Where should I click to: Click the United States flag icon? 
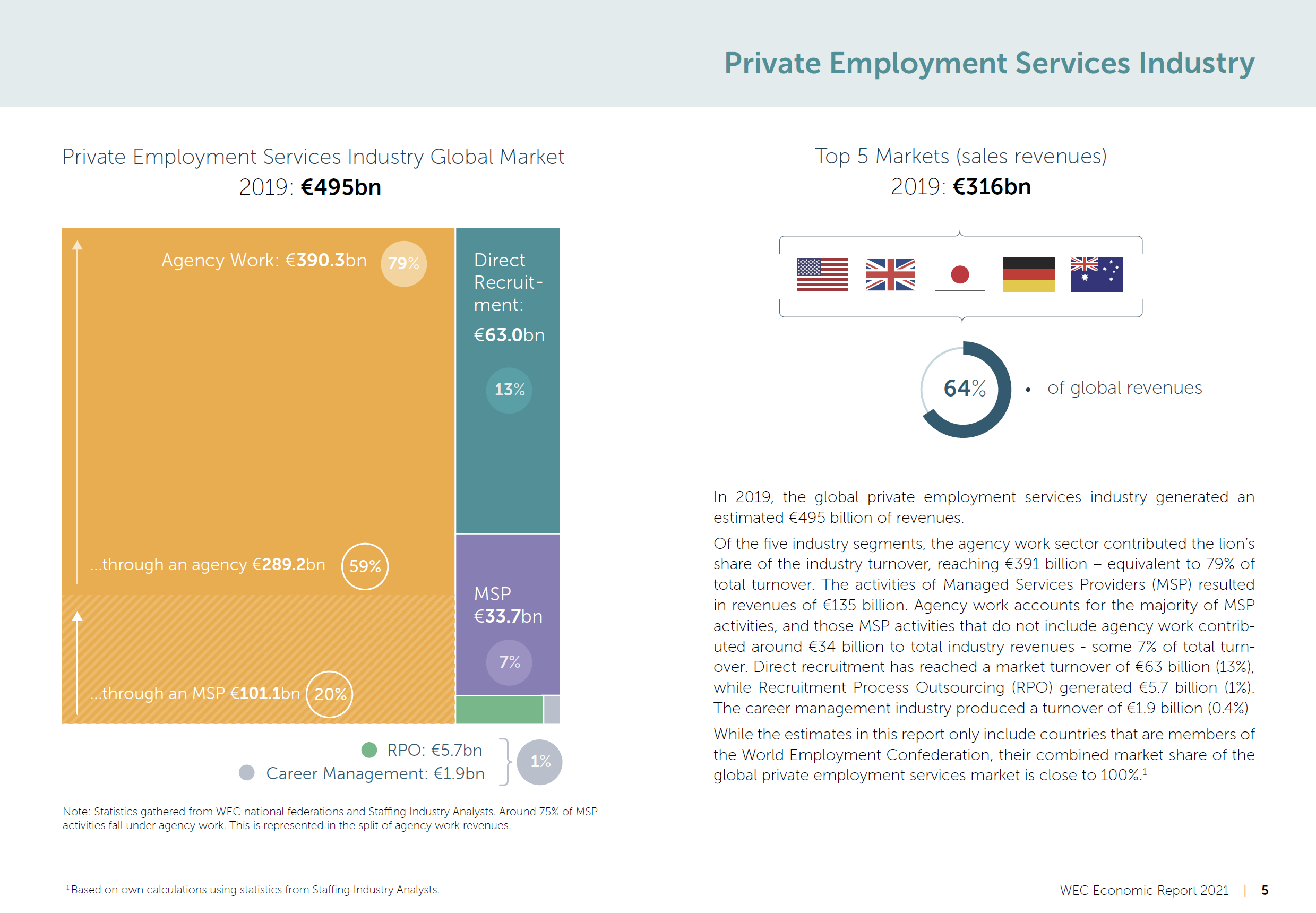pos(822,274)
